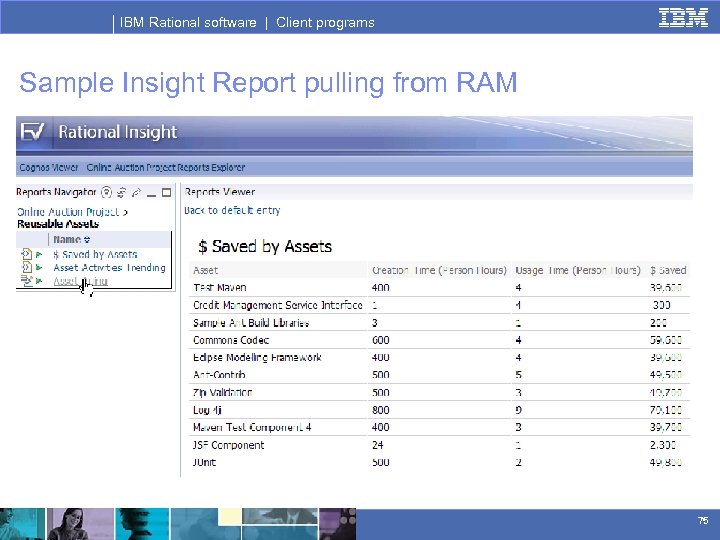Click the report icon of the last, partly hidden Asset row
The height and width of the screenshot is (540, 720).
pos(27,280)
